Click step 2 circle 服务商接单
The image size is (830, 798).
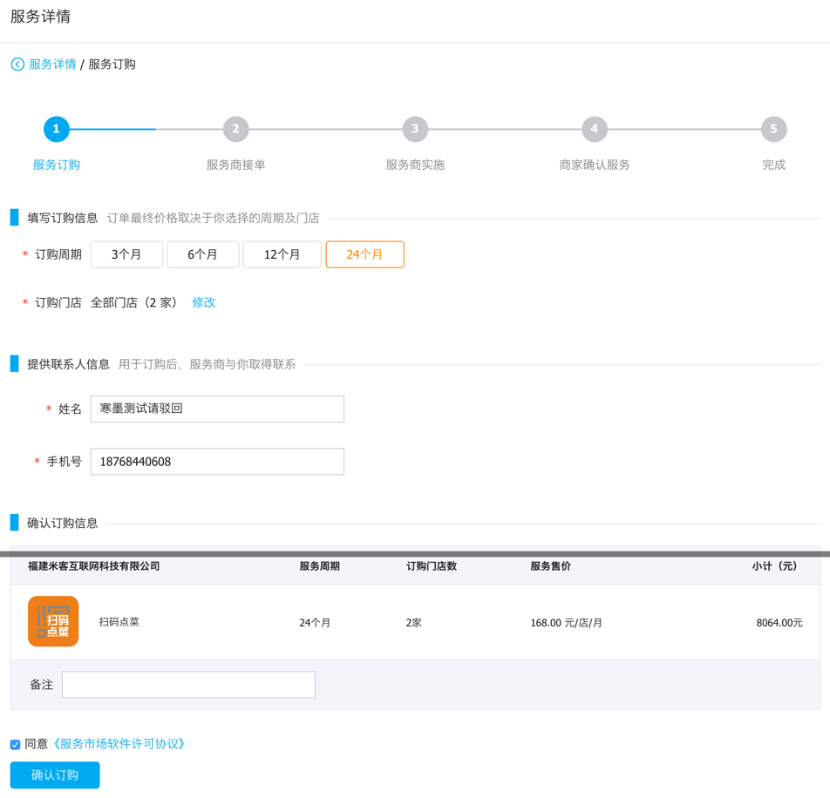235,129
